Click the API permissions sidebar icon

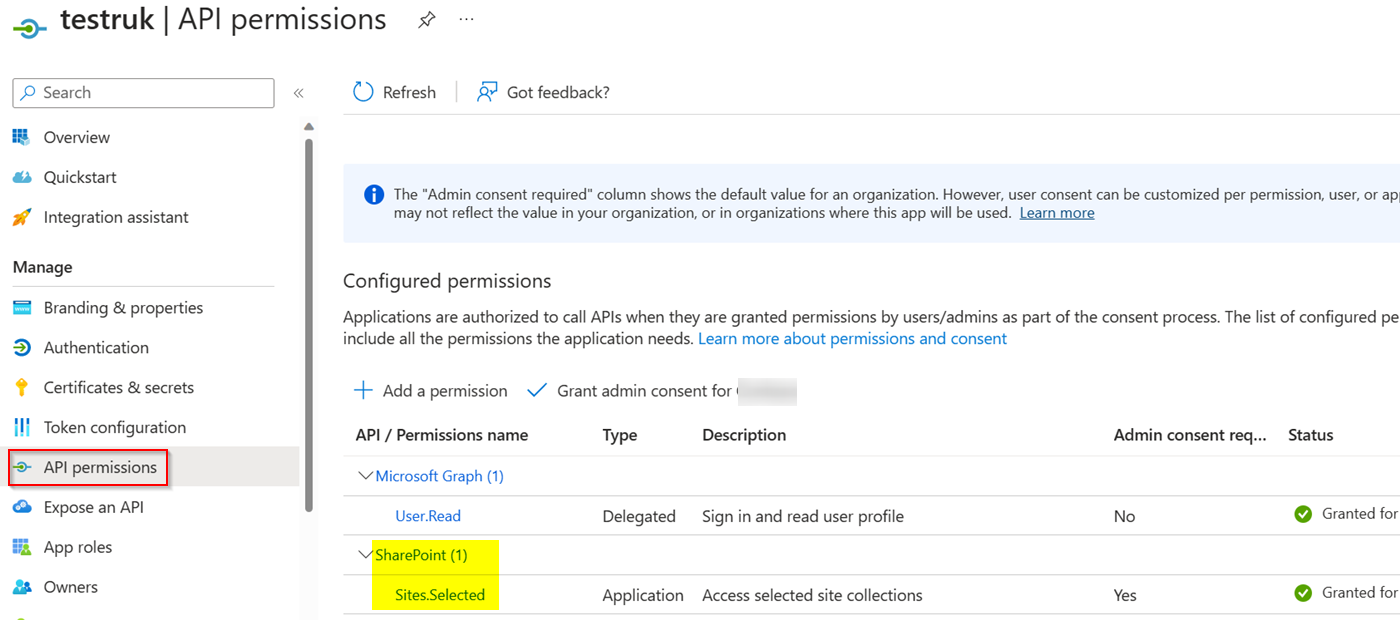click(22, 468)
